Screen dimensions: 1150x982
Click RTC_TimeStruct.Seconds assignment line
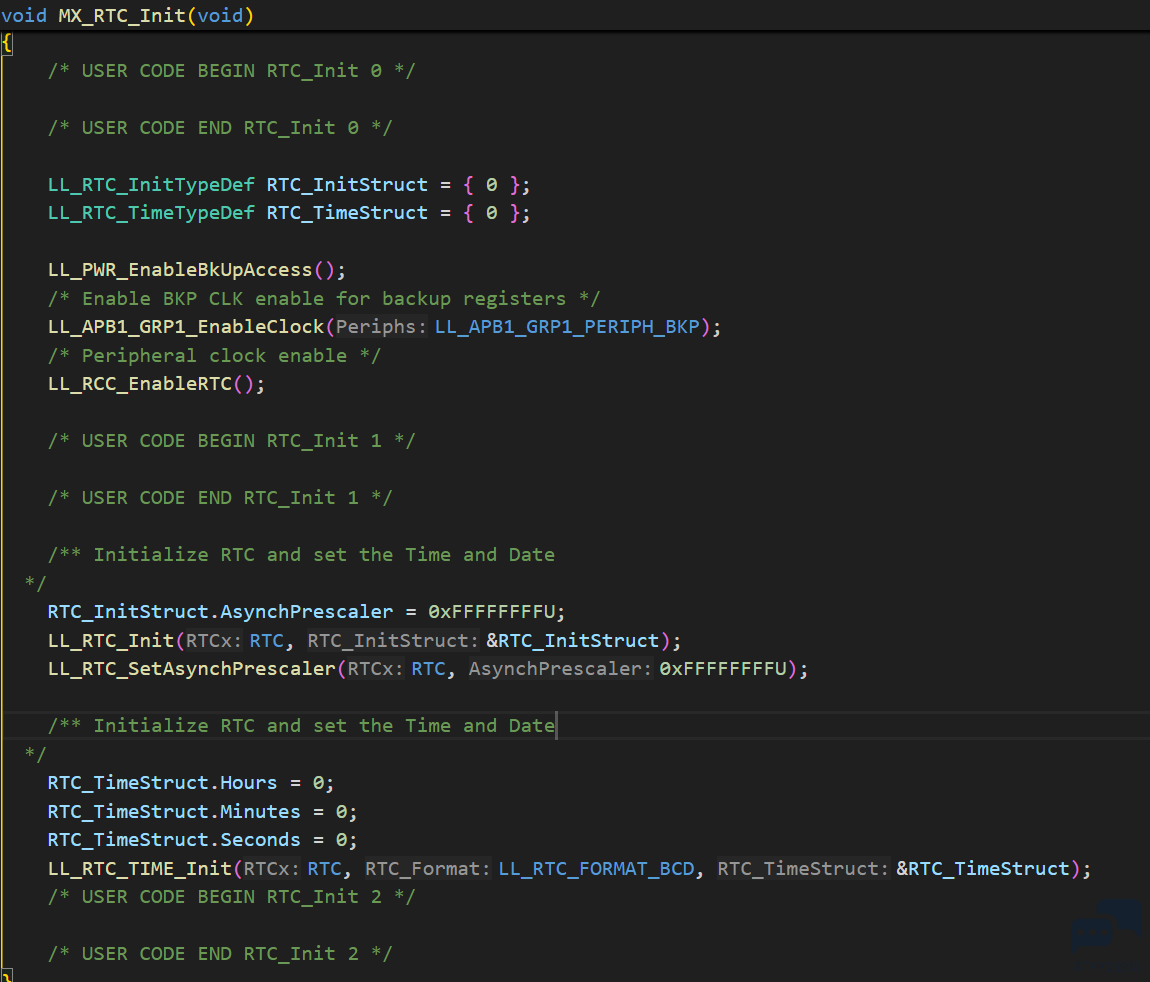pos(200,840)
